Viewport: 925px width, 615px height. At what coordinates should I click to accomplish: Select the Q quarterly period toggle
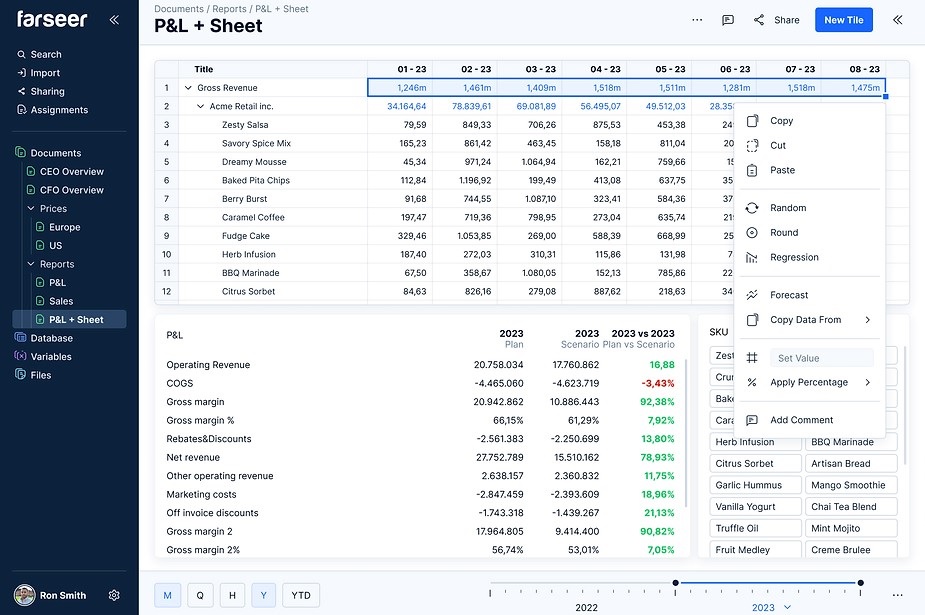coord(200,596)
